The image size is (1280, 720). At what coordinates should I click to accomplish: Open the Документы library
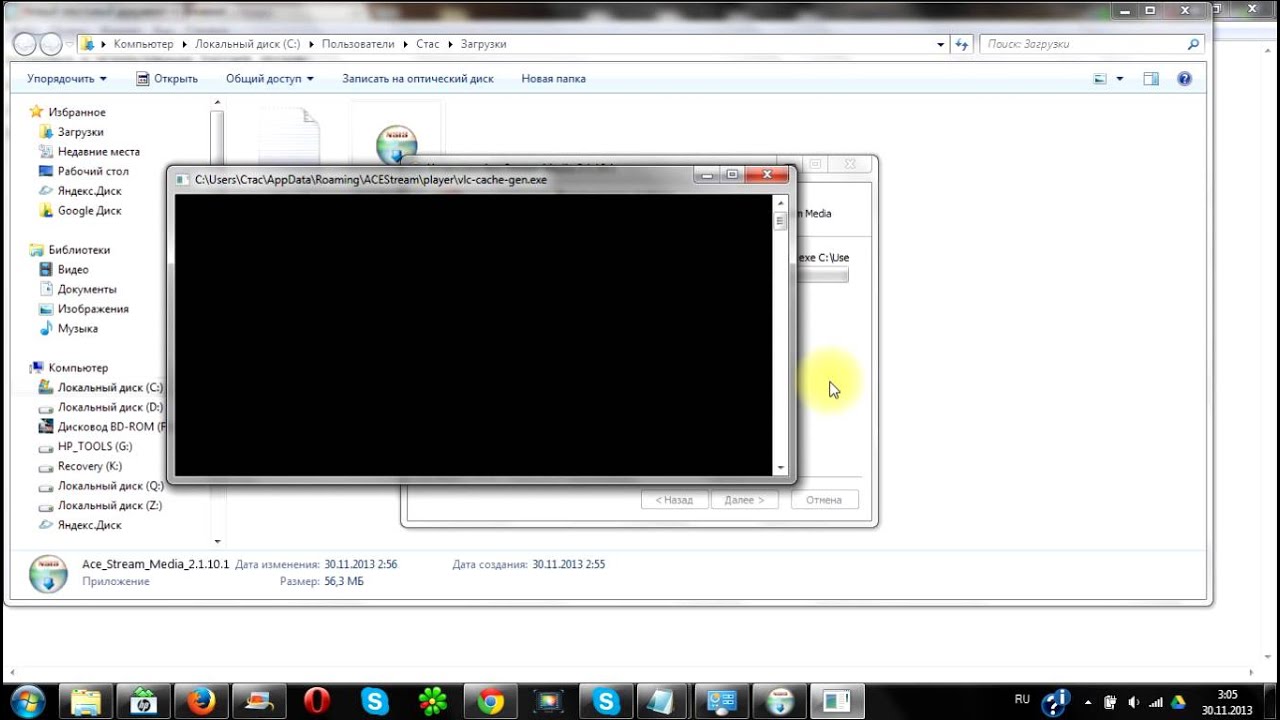87,289
